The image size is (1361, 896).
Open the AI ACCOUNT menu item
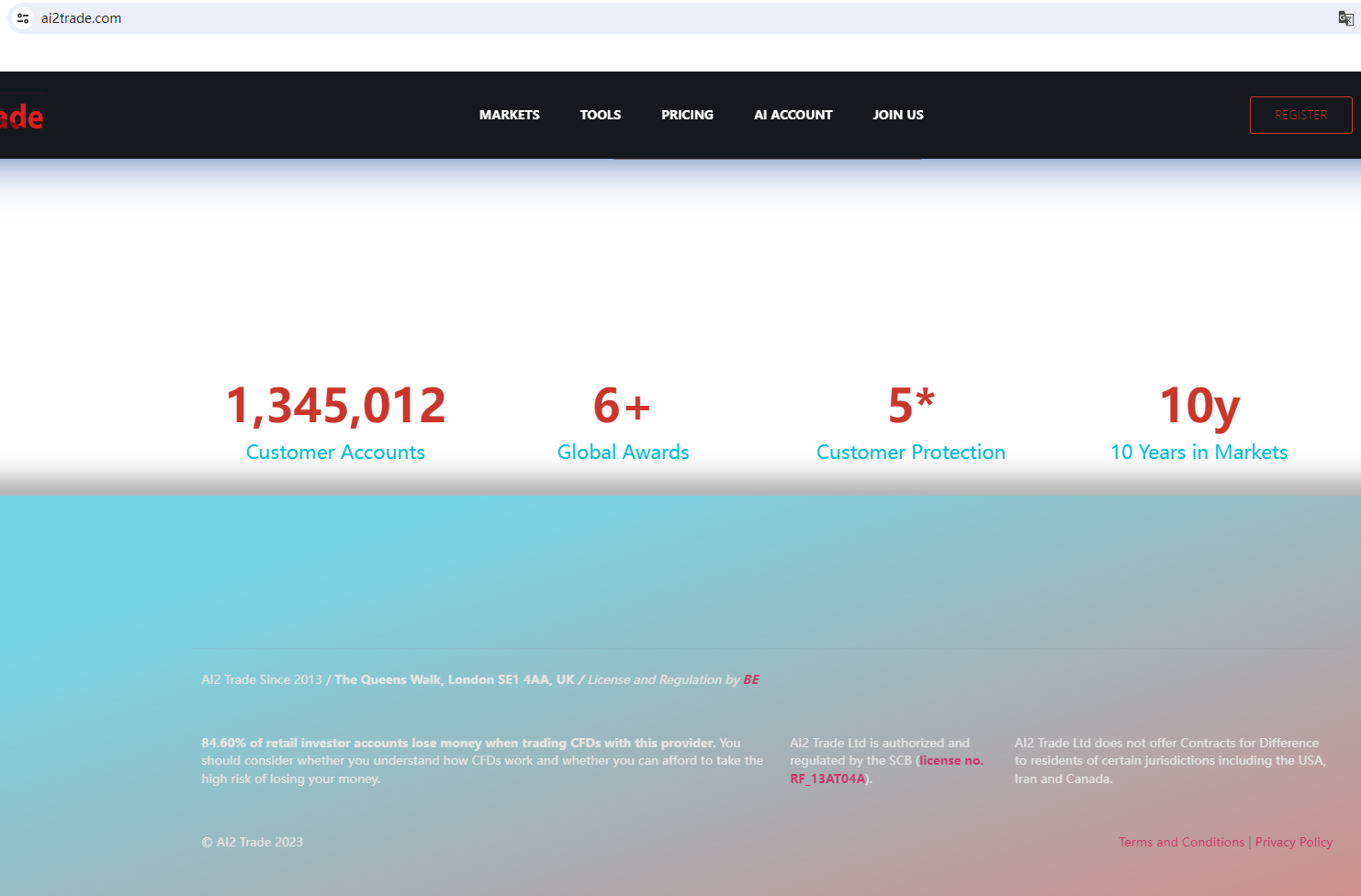793,115
